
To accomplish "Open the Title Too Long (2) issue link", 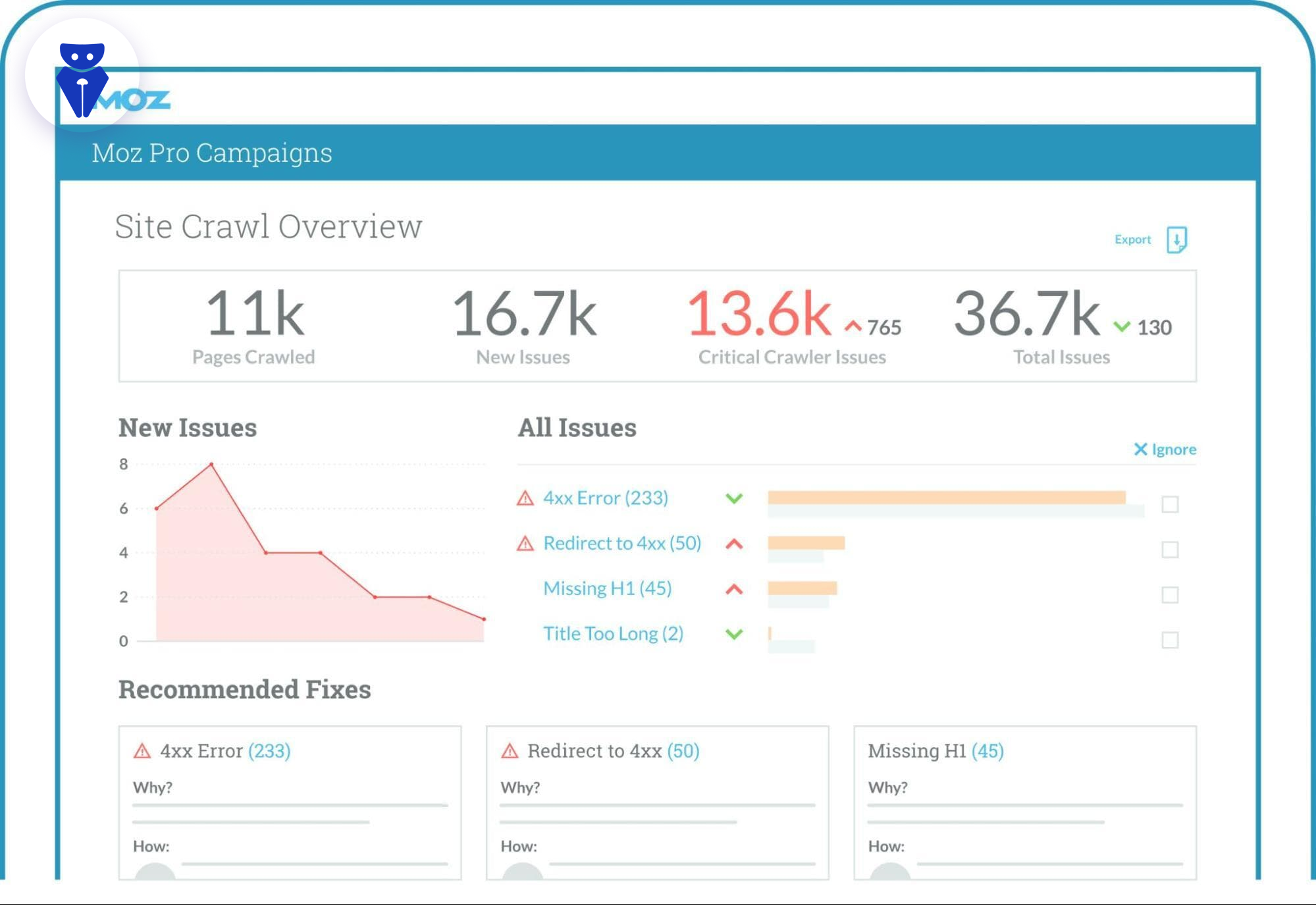I will click(x=613, y=634).
